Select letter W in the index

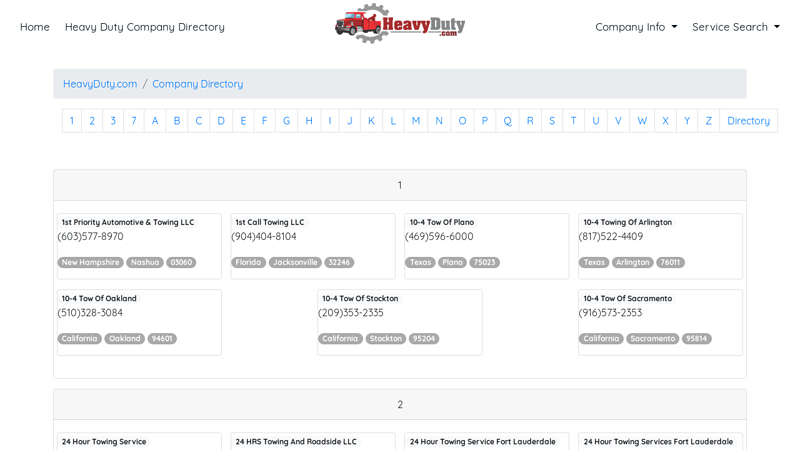642,121
